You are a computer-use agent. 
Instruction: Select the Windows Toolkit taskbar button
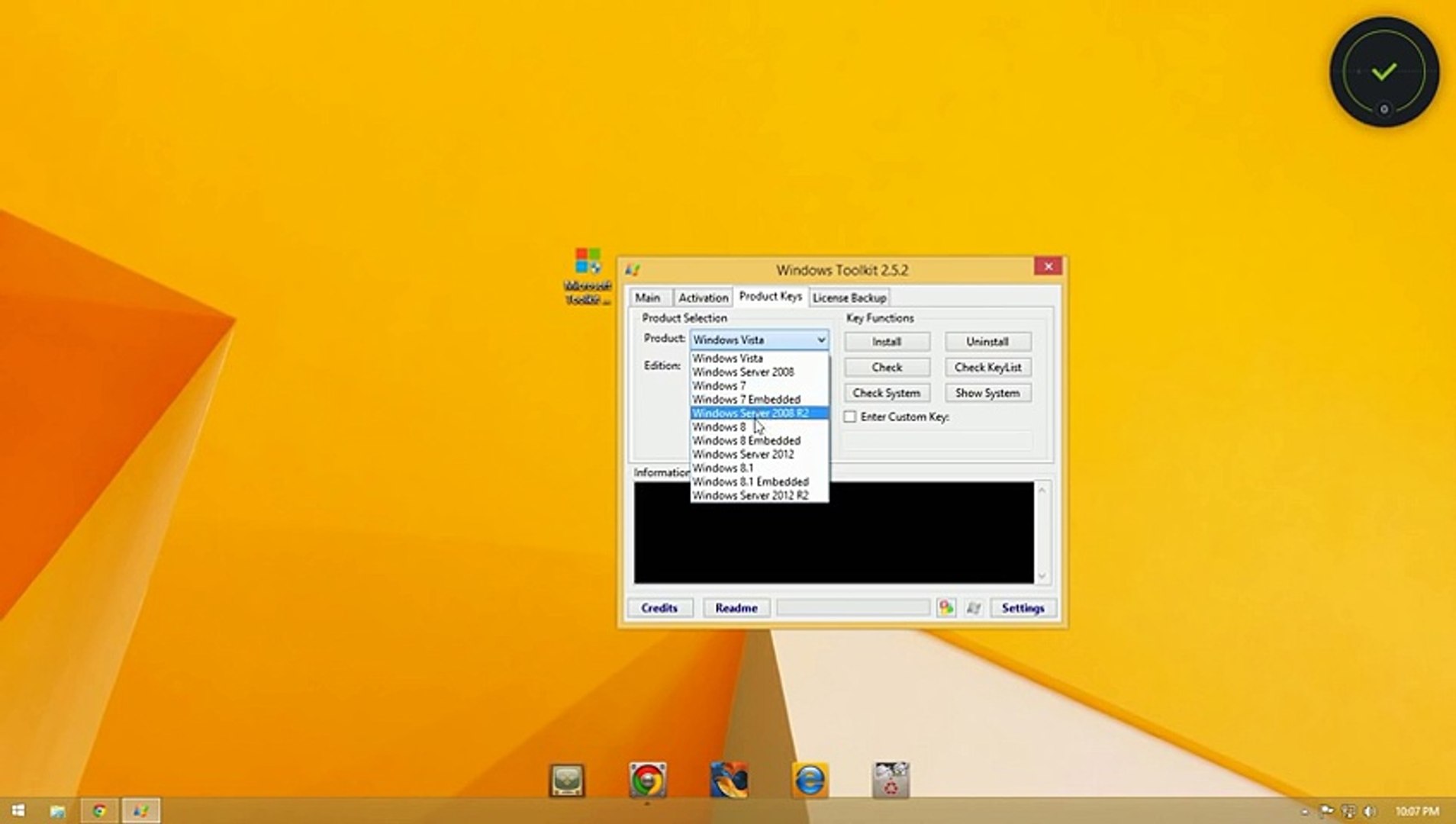141,810
